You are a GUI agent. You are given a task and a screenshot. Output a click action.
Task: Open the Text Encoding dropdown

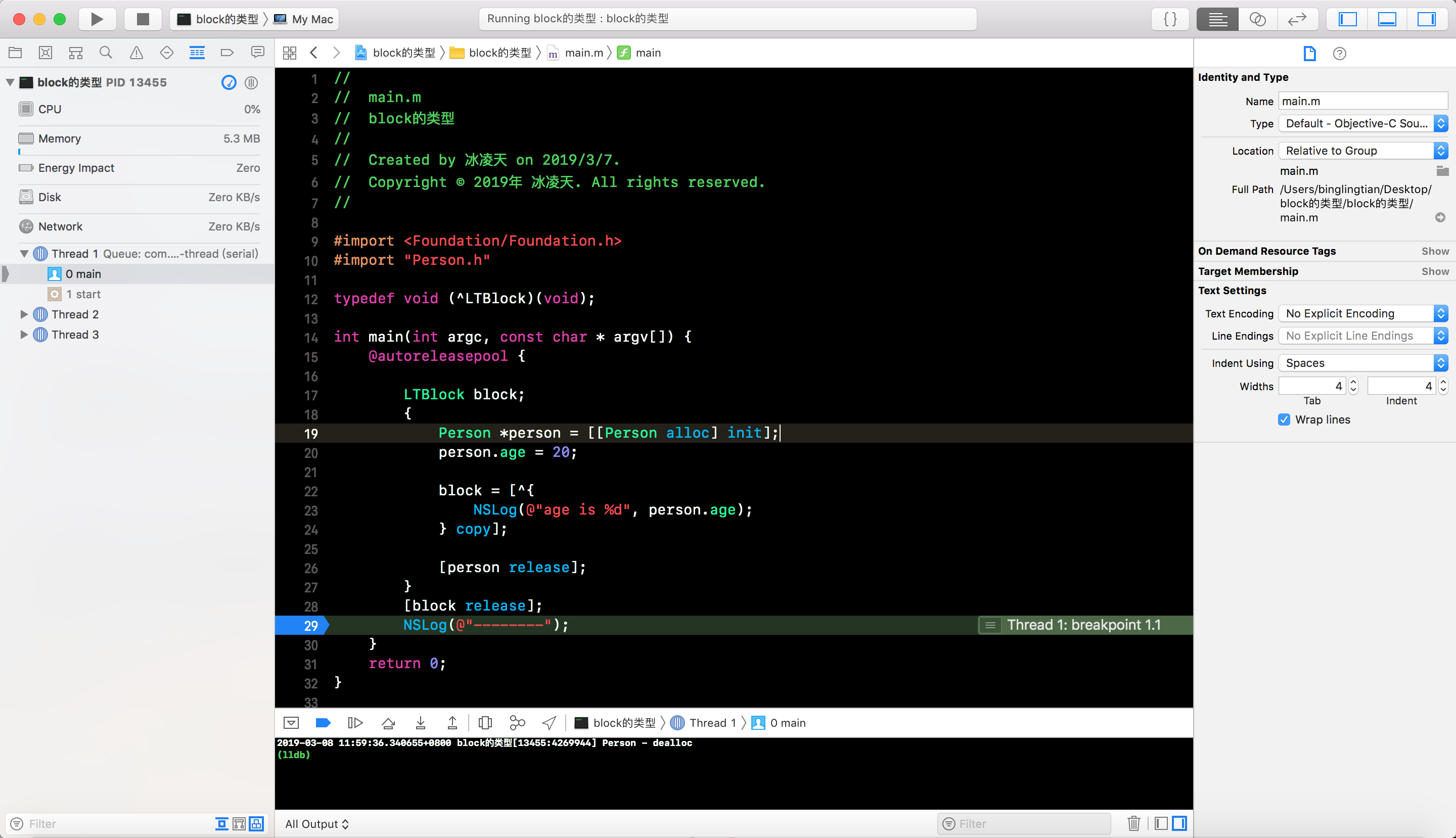pos(1362,314)
